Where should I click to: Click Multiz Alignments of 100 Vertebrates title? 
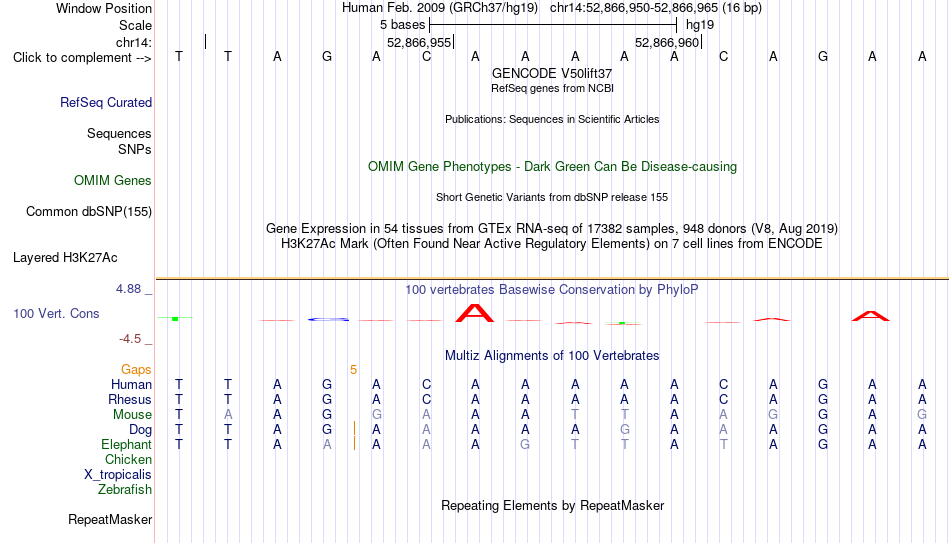coord(552,356)
